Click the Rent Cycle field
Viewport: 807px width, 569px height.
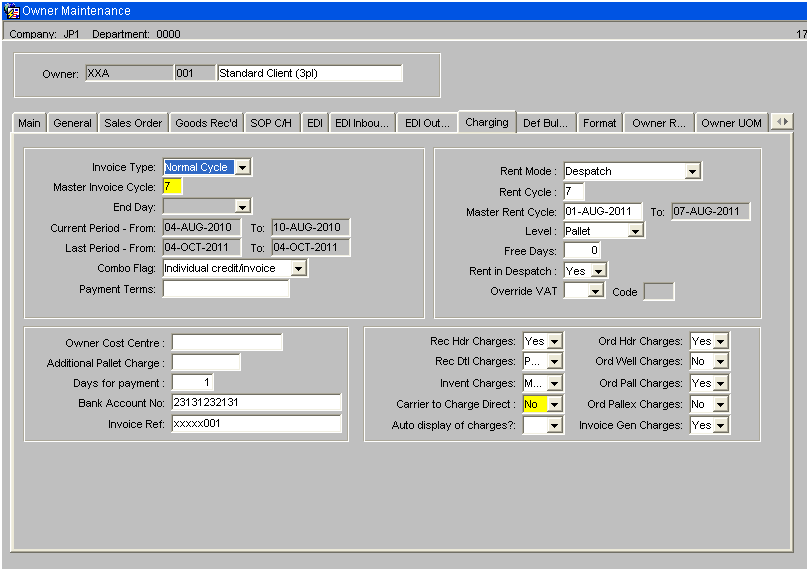pyautogui.click(x=574, y=191)
